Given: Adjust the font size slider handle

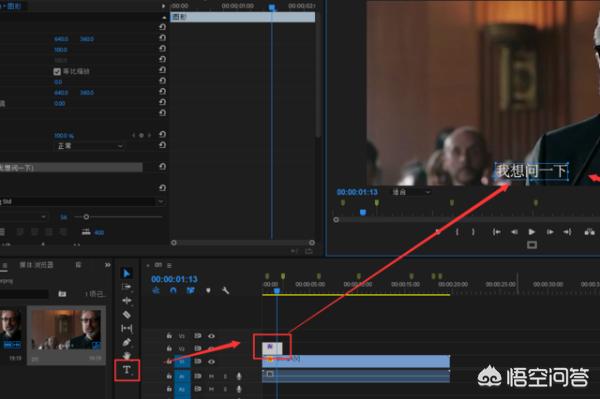Looking at the screenshot, I should (x=86, y=217).
